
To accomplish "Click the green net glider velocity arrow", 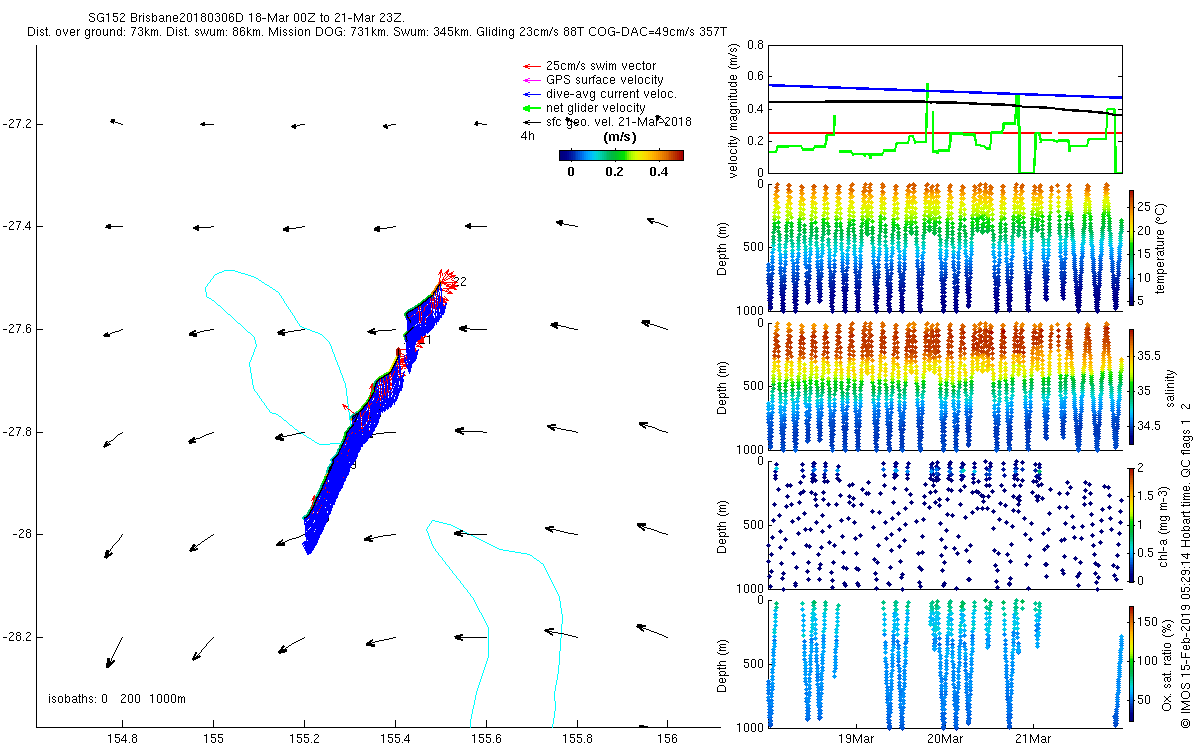I will tap(531, 108).
